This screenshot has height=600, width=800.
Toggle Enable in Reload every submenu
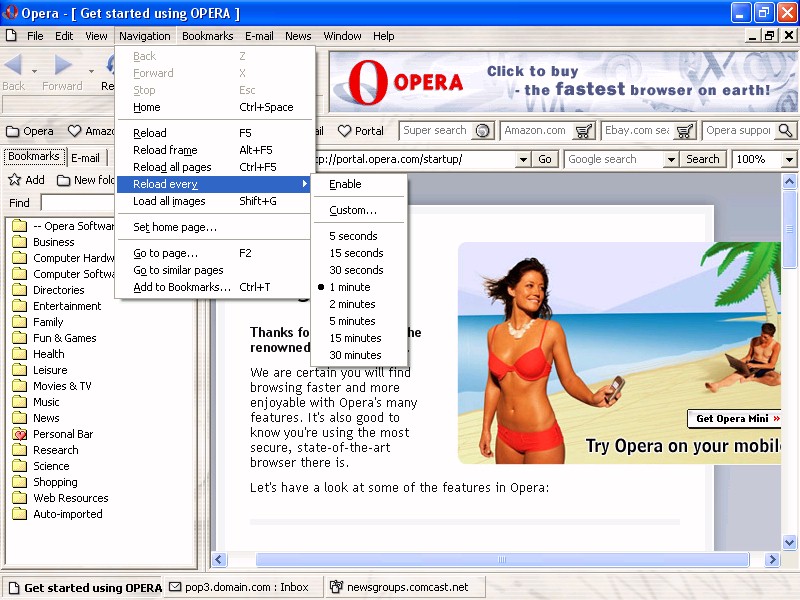tap(345, 184)
